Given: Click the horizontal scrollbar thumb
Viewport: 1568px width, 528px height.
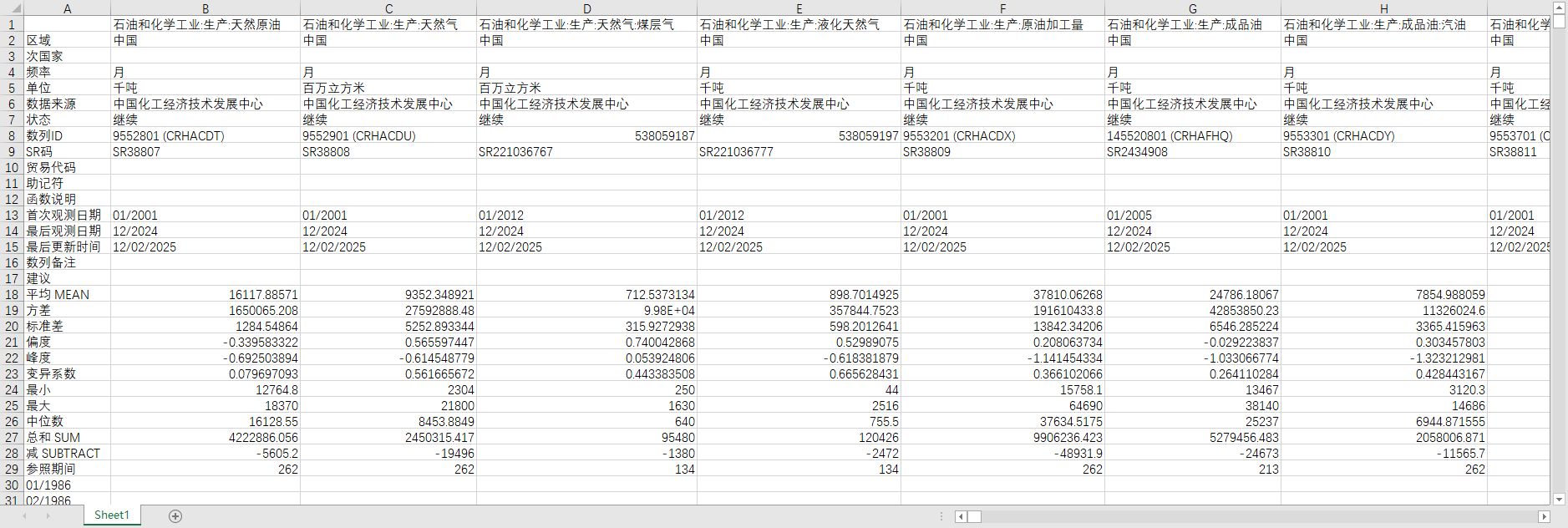Looking at the screenshot, I should coord(974,516).
